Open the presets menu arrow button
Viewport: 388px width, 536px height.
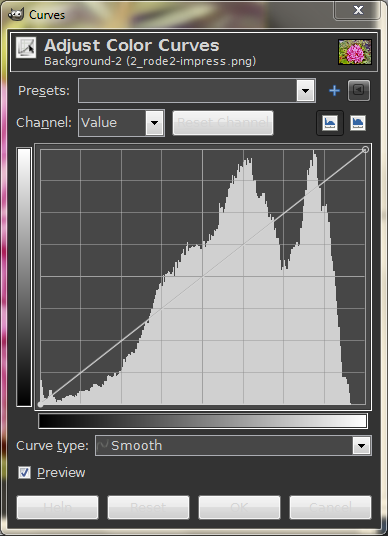[359, 90]
